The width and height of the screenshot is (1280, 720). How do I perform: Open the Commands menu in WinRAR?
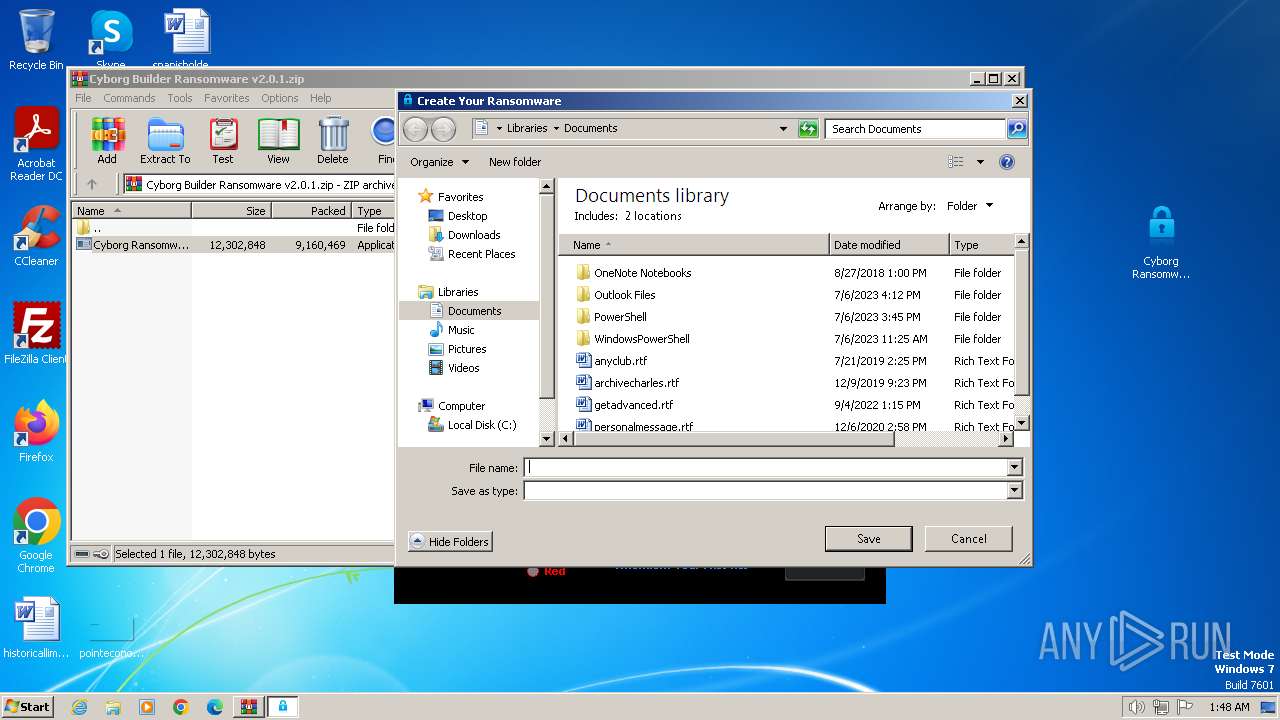(x=129, y=98)
